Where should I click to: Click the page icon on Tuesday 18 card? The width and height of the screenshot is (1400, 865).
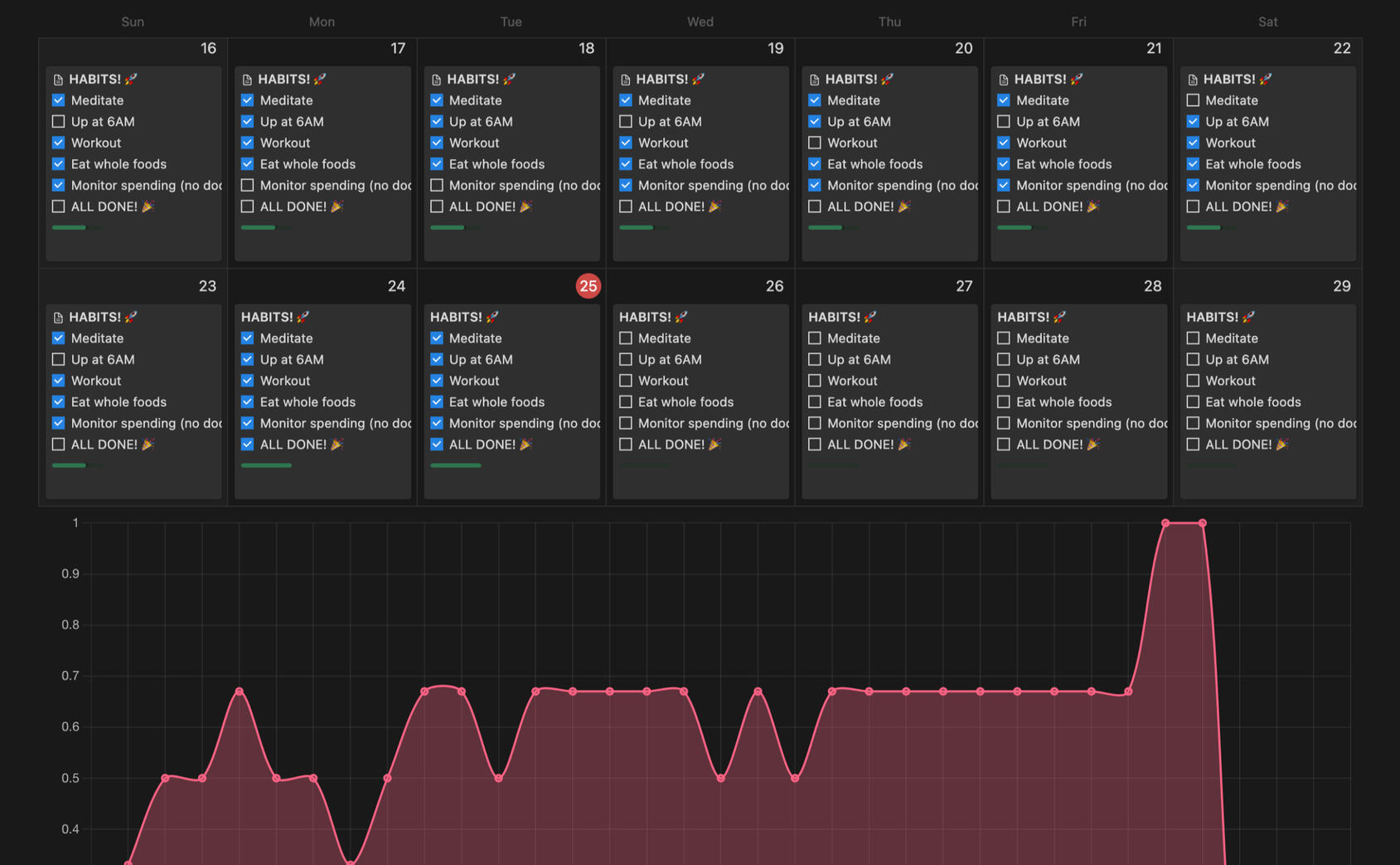(x=436, y=80)
